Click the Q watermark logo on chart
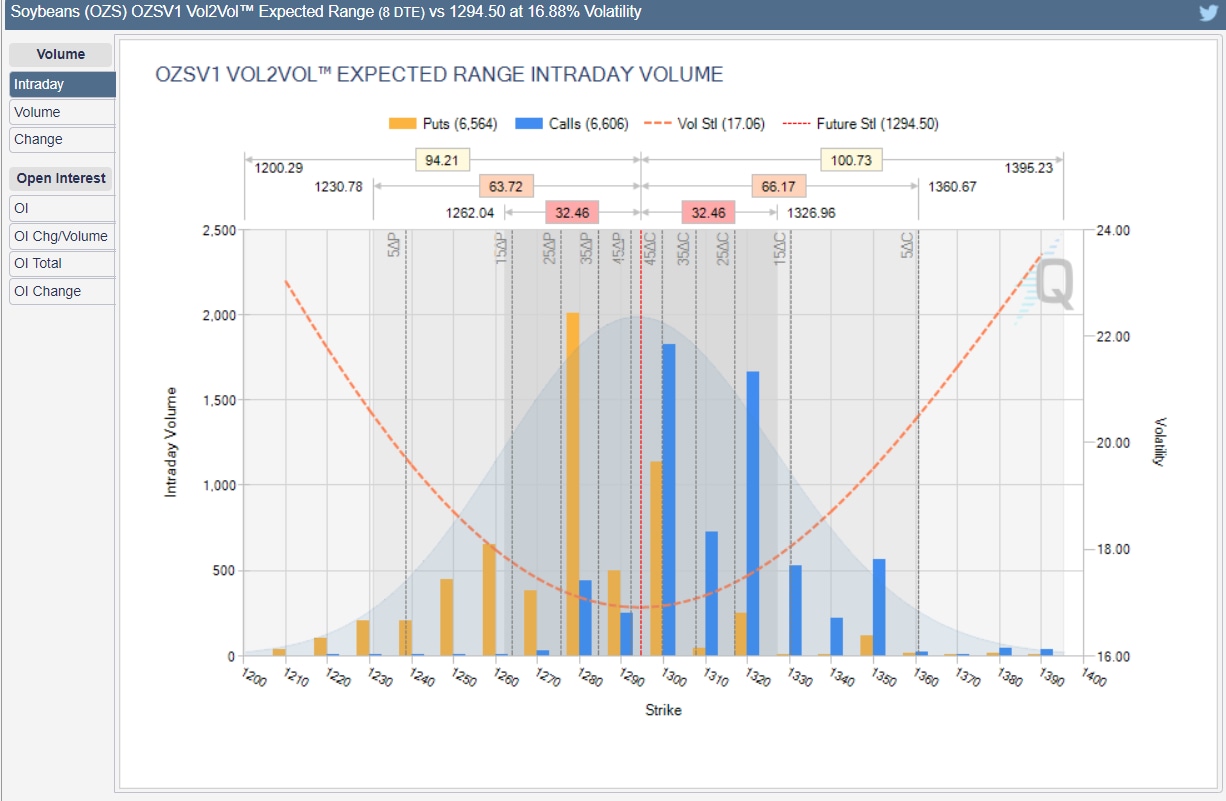 1054,284
